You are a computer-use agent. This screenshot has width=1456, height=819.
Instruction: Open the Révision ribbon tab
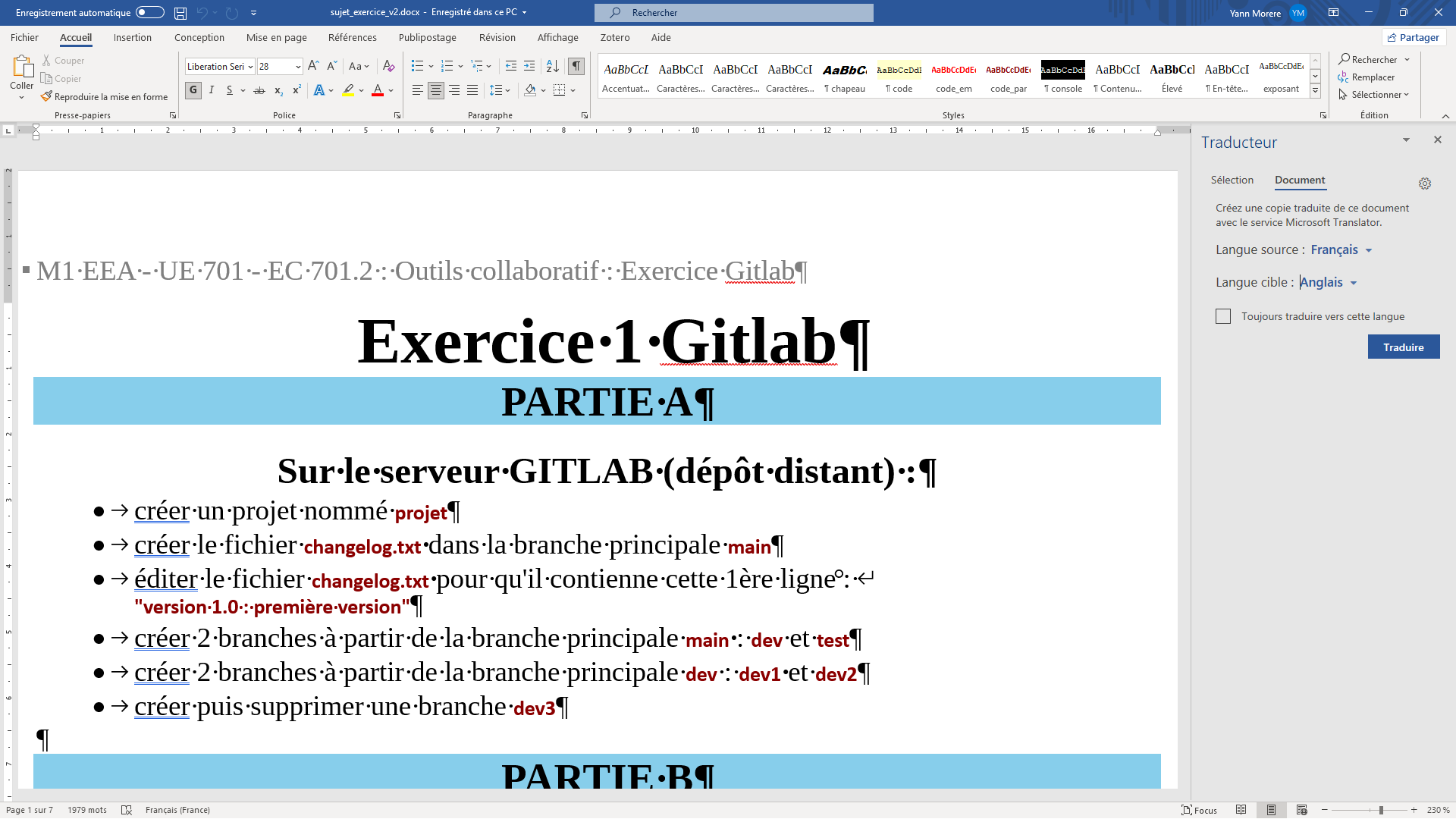[497, 38]
